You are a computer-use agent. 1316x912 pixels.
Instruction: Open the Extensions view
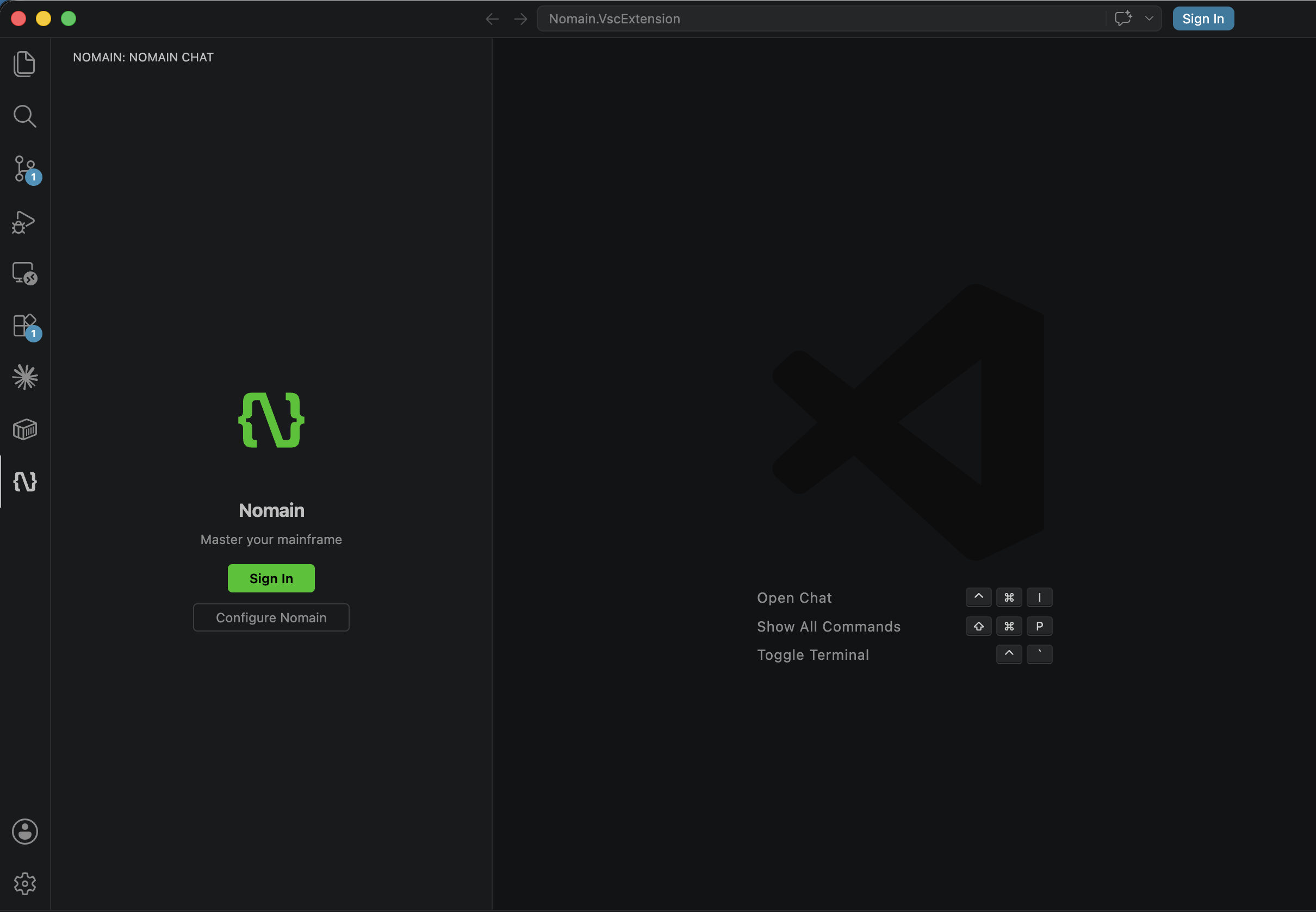(x=26, y=327)
